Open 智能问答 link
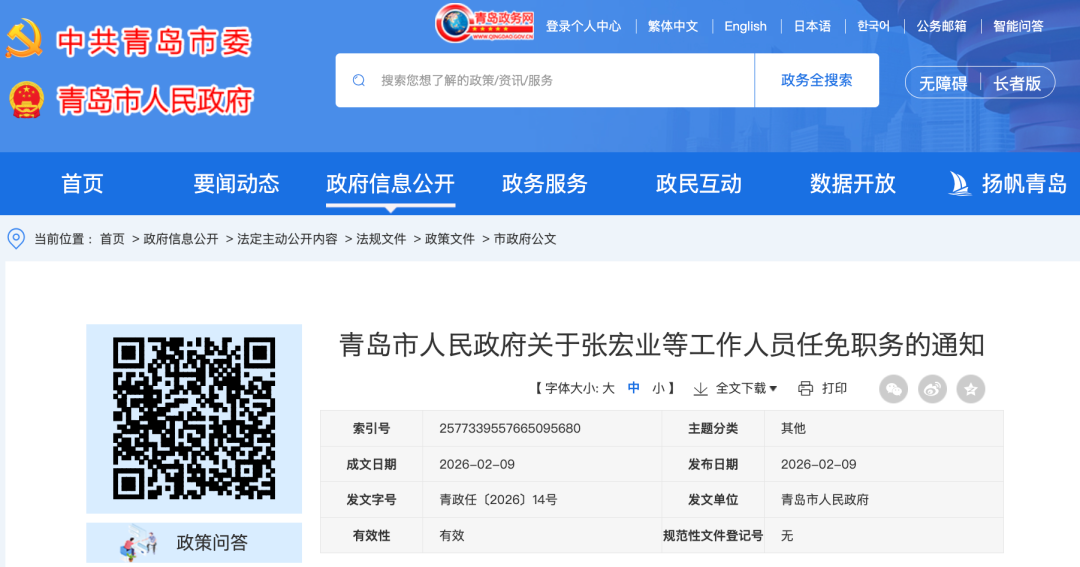This screenshot has width=1080, height=567. click(x=1018, y=26)
